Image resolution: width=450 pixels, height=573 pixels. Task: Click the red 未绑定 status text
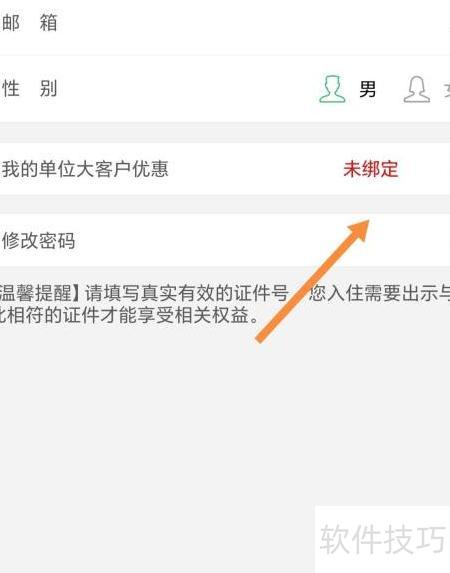click(x=371, y=169)
